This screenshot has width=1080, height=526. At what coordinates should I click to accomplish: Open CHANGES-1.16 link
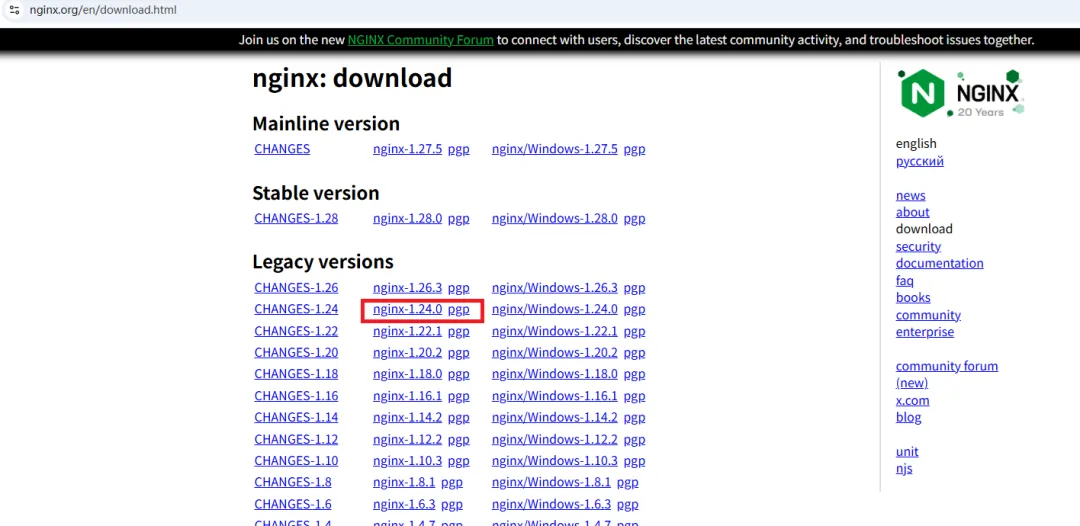[x=296, y=396]
